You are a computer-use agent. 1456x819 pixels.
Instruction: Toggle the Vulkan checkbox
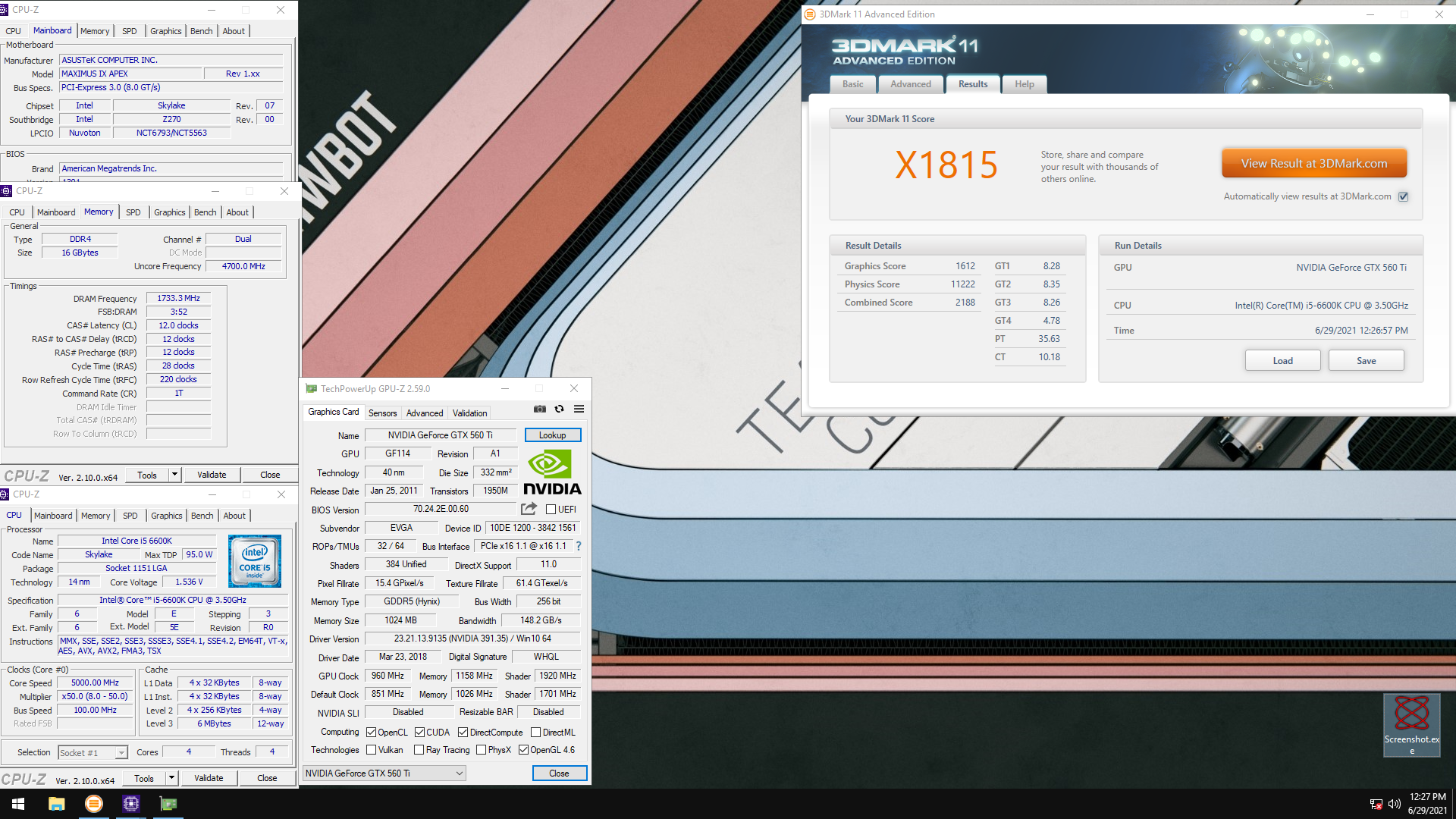click(x=372, y=750)
